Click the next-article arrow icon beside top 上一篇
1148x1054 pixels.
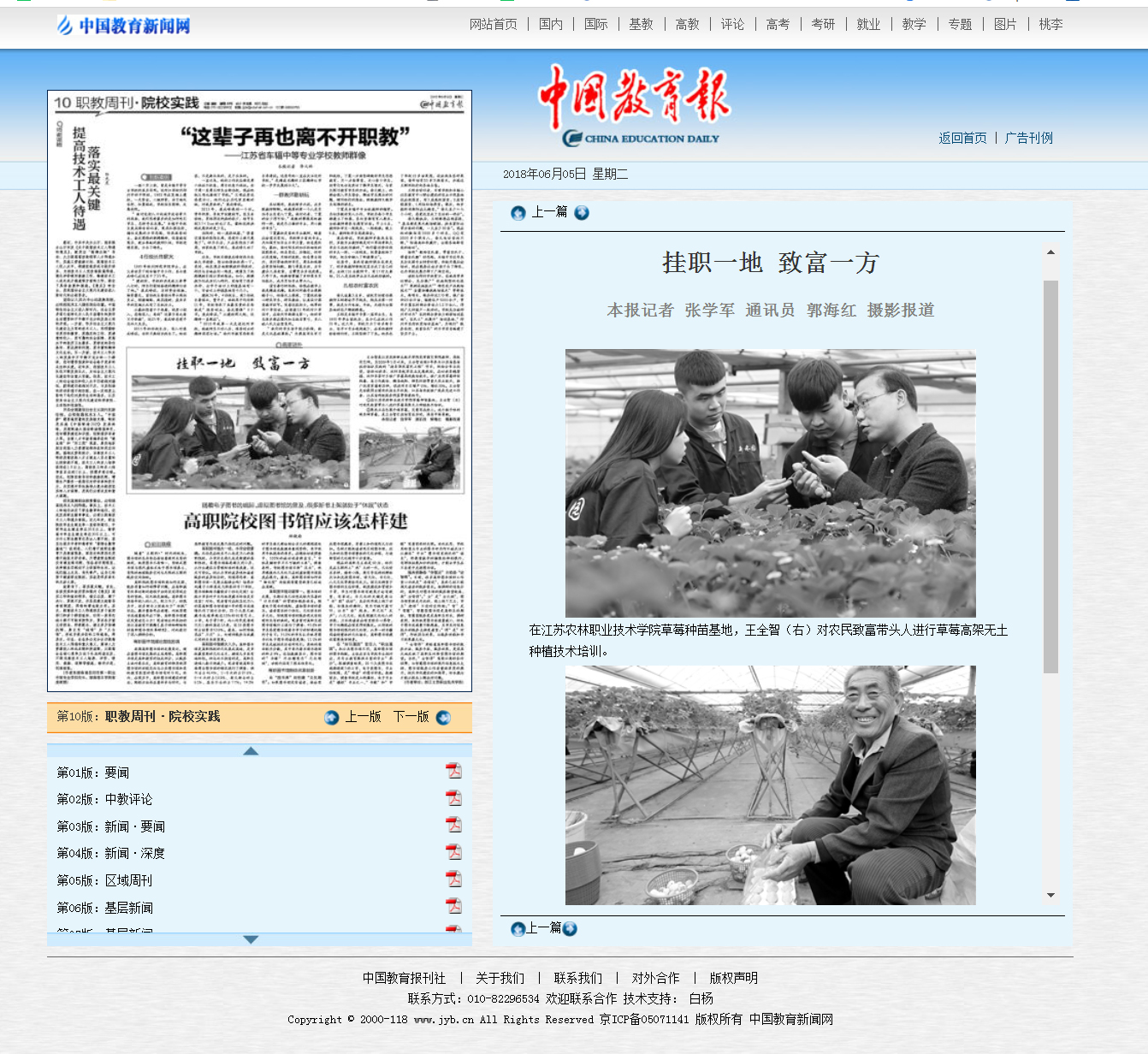tap(582, 213)
